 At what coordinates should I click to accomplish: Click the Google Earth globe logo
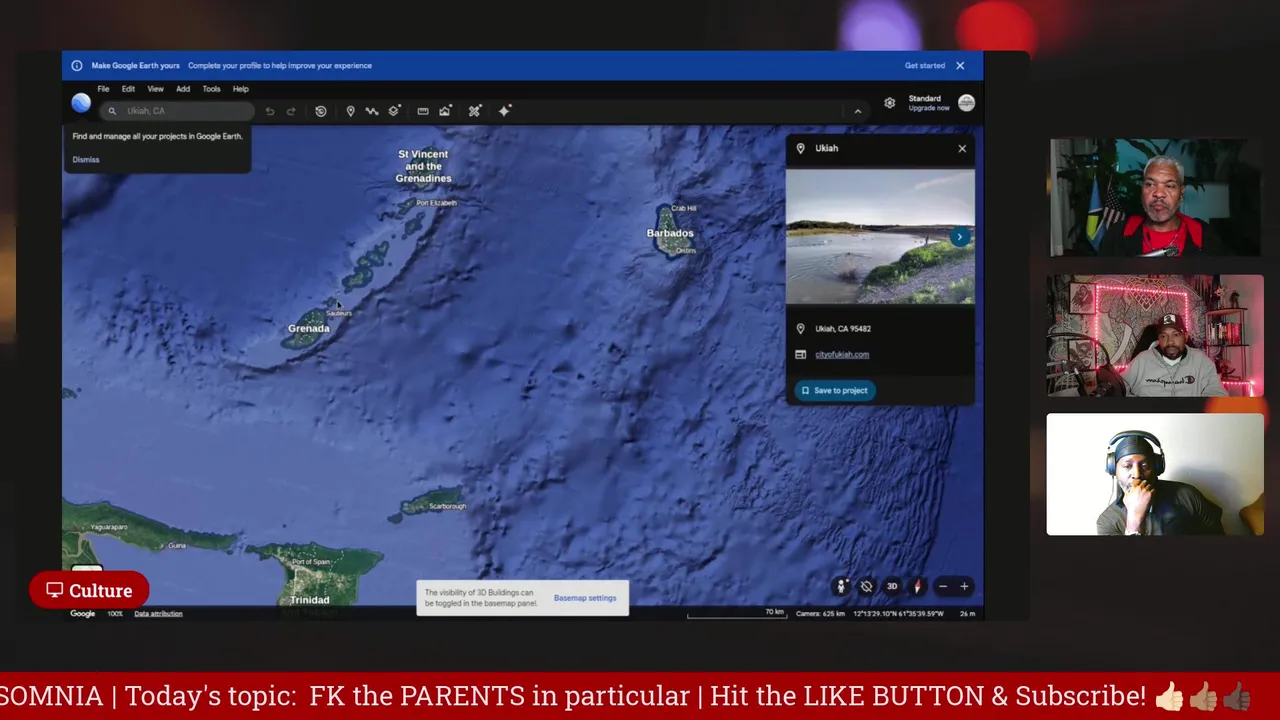[x=81, y=103]
